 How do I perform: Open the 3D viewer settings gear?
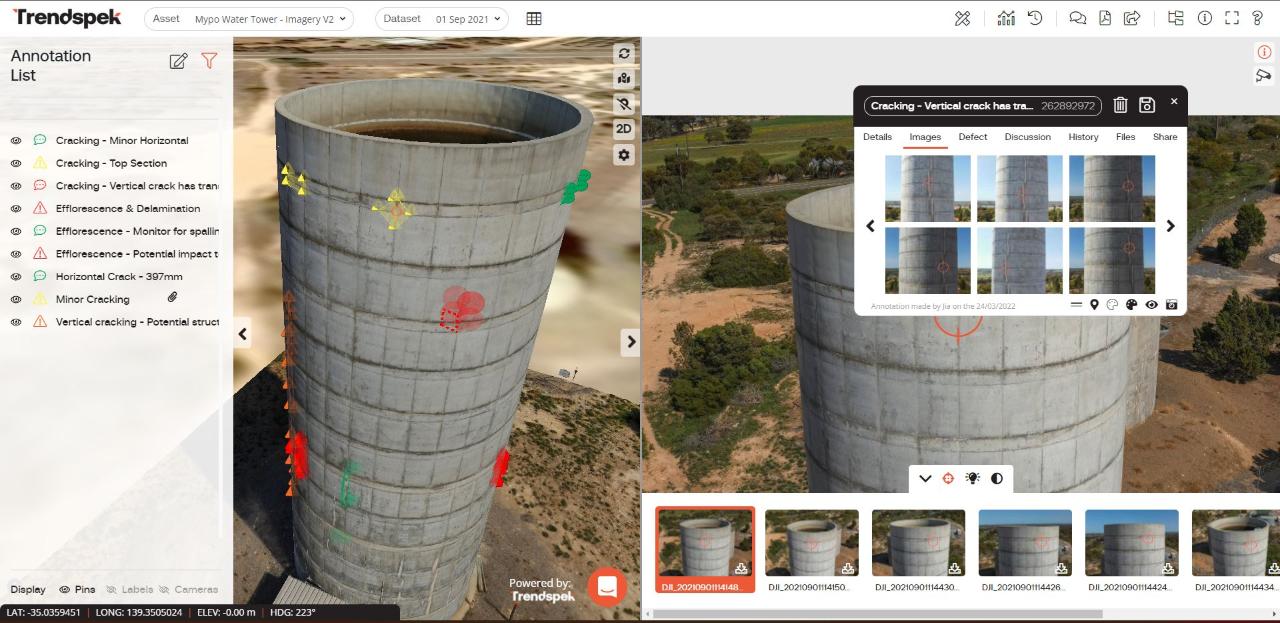[x=624, y=155]
